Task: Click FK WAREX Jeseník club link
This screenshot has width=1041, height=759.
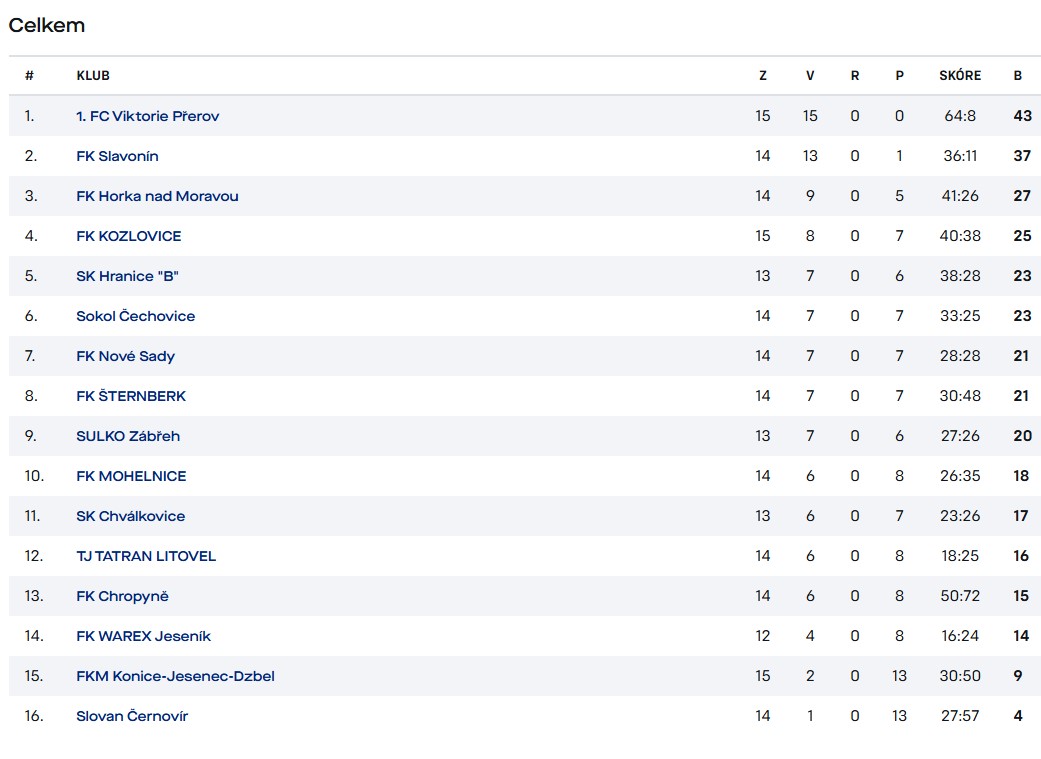Action: pos(143,636)
